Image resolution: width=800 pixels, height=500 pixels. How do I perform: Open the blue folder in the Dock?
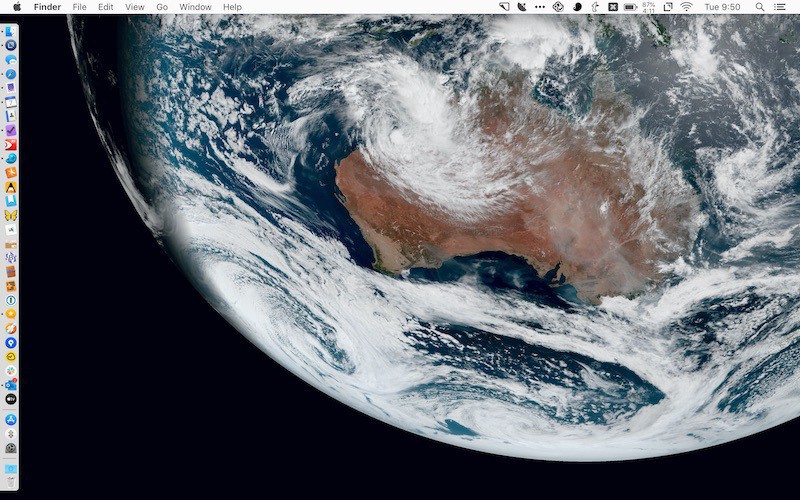11,468
